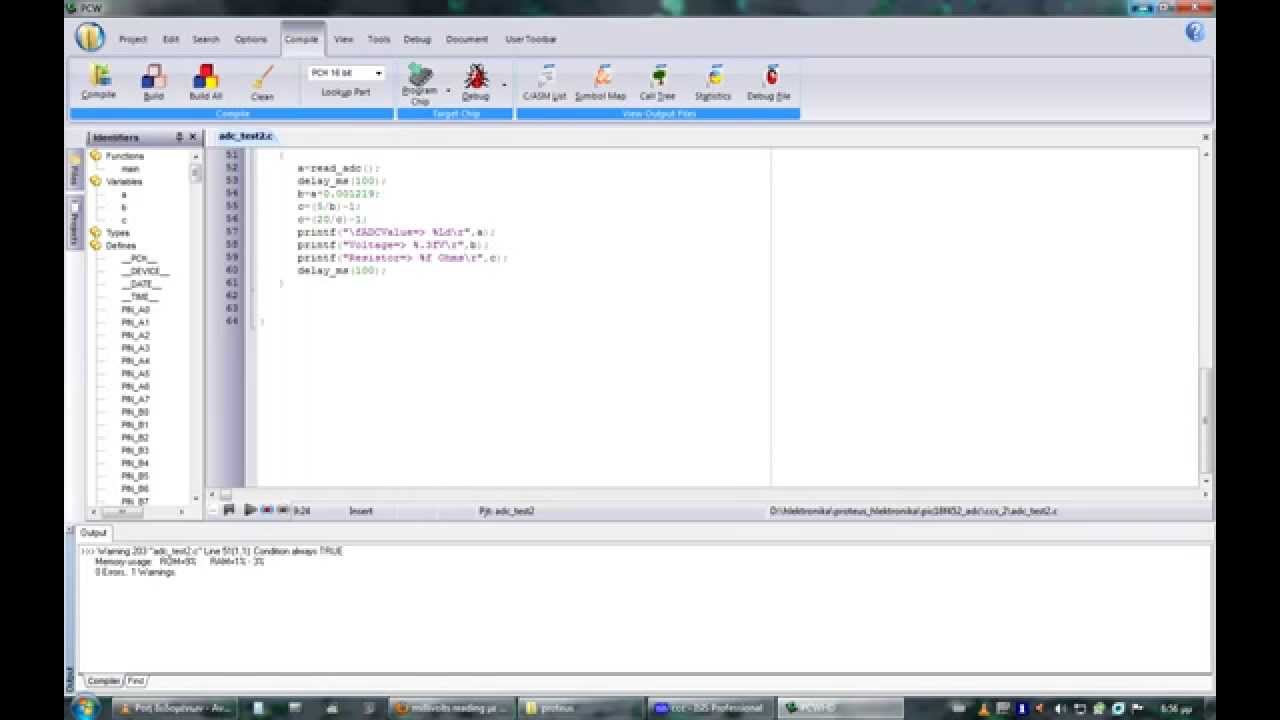Expand the Types tree node
Screen dimensions: 1280x720
point(96,232)
